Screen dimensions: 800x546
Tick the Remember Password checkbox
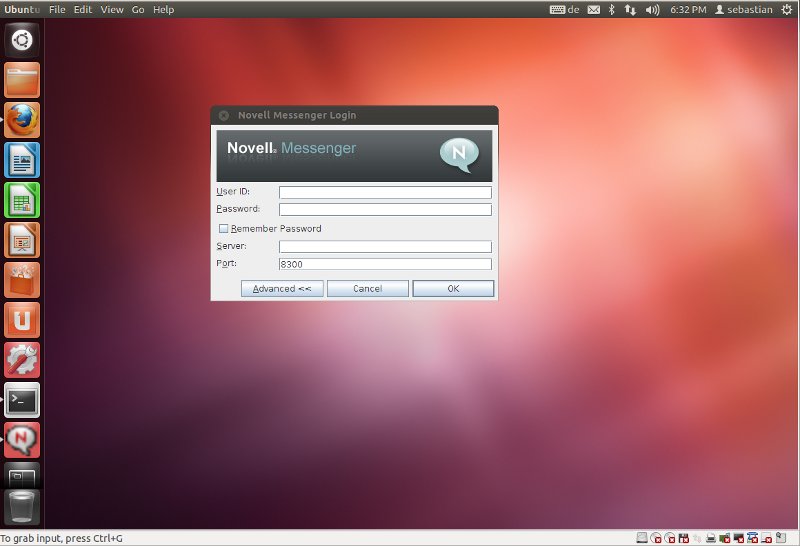click(223, 228)
